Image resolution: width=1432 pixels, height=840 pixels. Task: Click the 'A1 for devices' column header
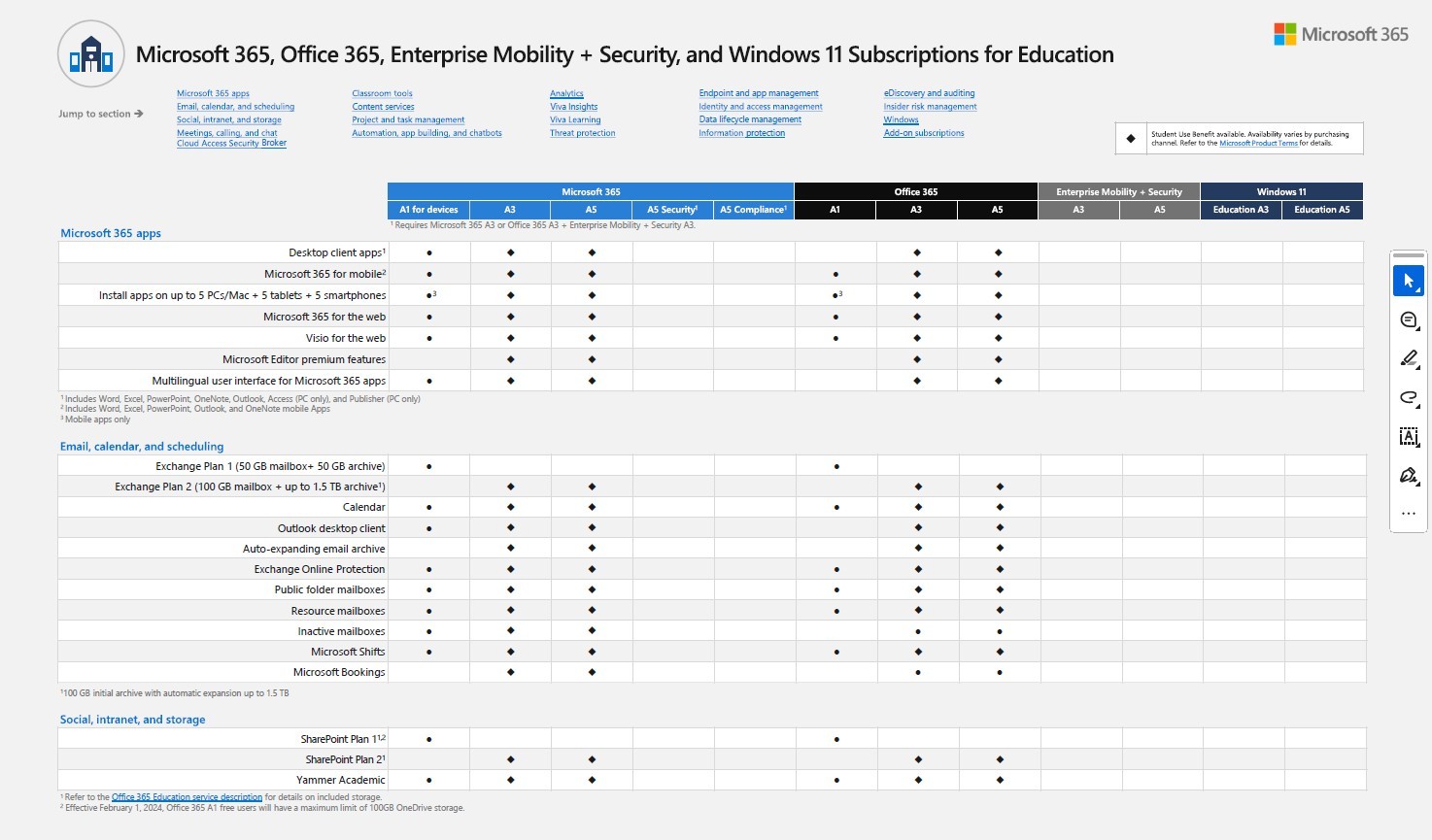click(x=428, y=210)
